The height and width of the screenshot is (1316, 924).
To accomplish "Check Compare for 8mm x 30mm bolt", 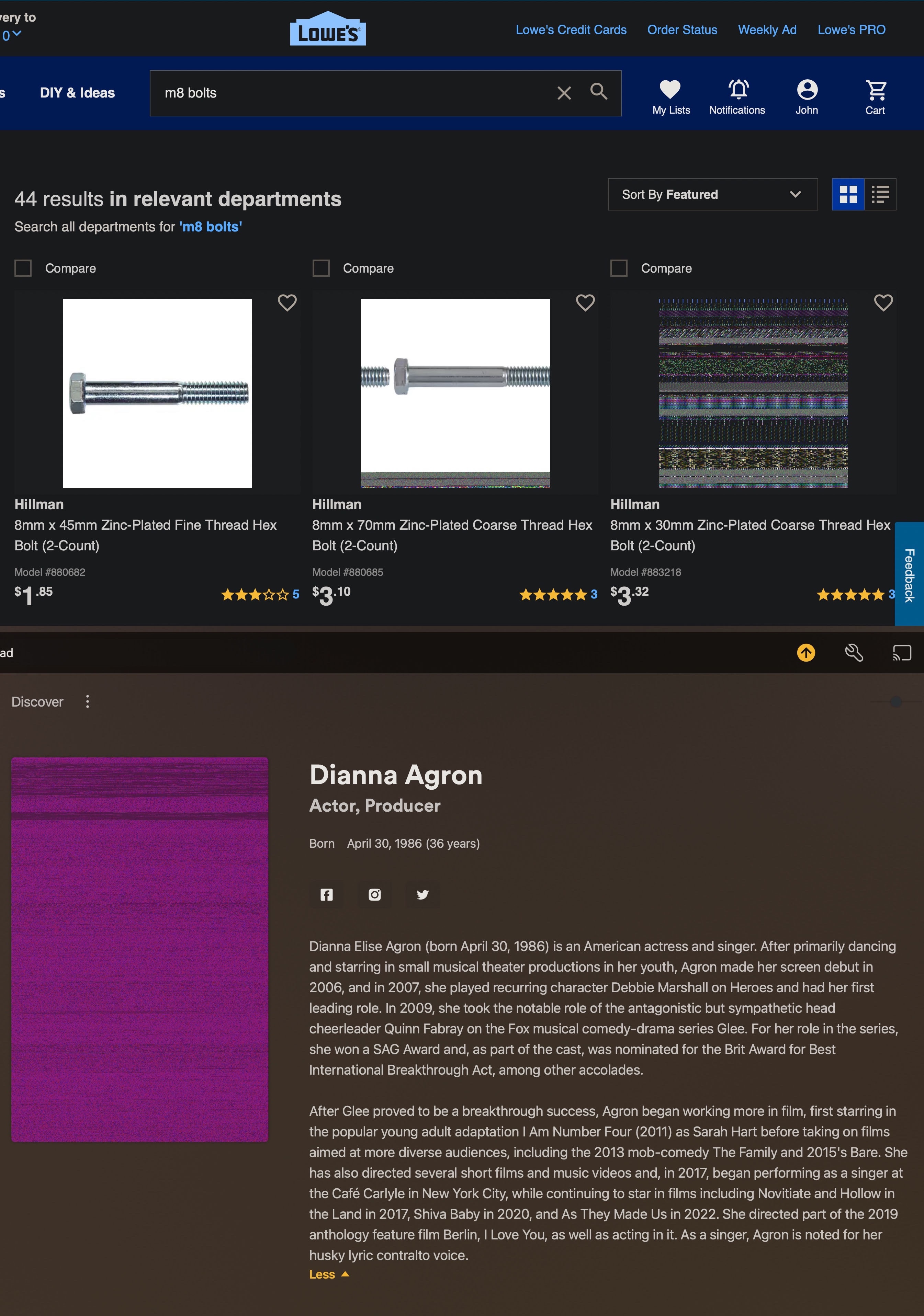I will (x=619, y=268).
